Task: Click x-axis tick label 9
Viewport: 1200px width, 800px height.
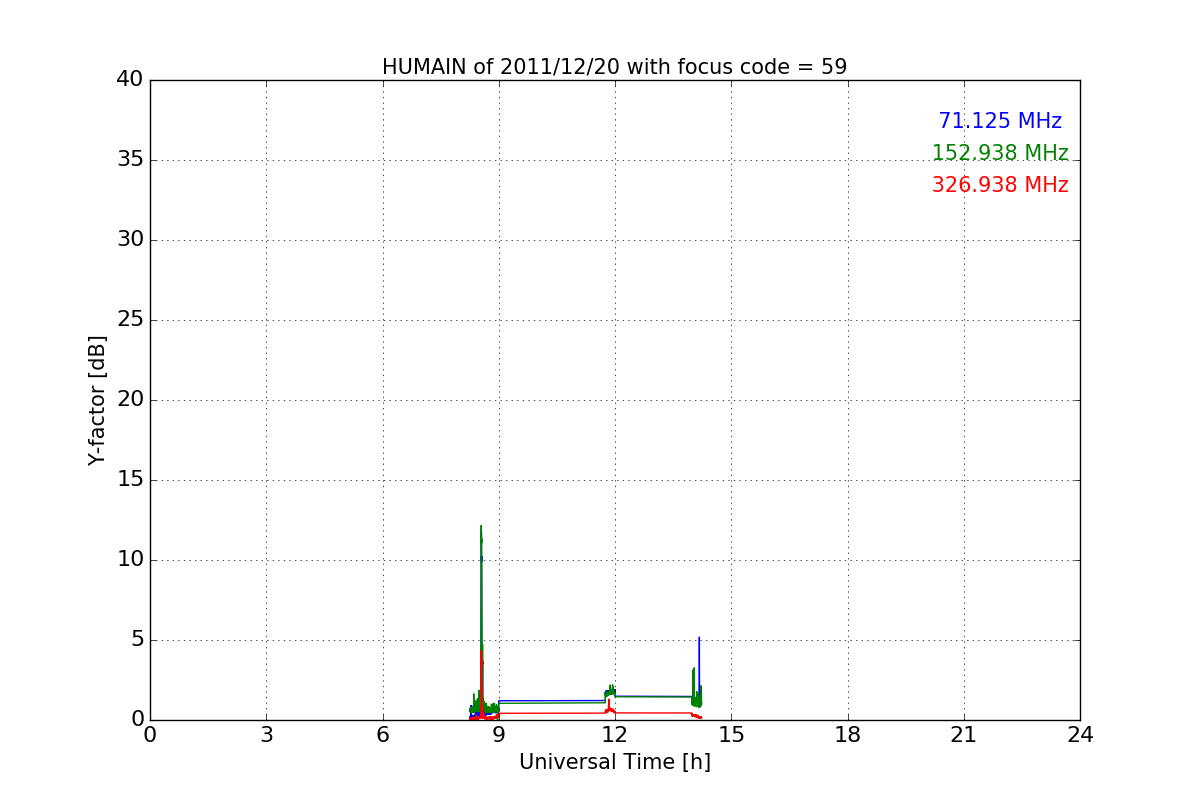Action: (499, 735)
